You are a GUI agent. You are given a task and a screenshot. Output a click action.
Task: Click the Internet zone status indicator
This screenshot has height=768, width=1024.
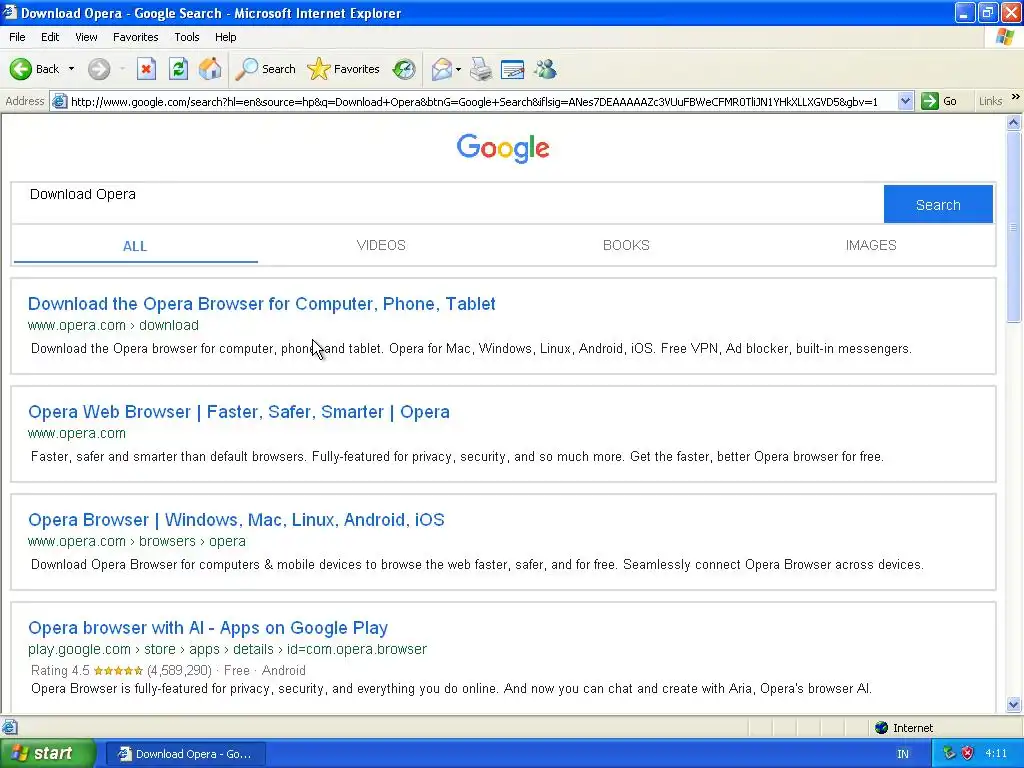pos(904,728)
